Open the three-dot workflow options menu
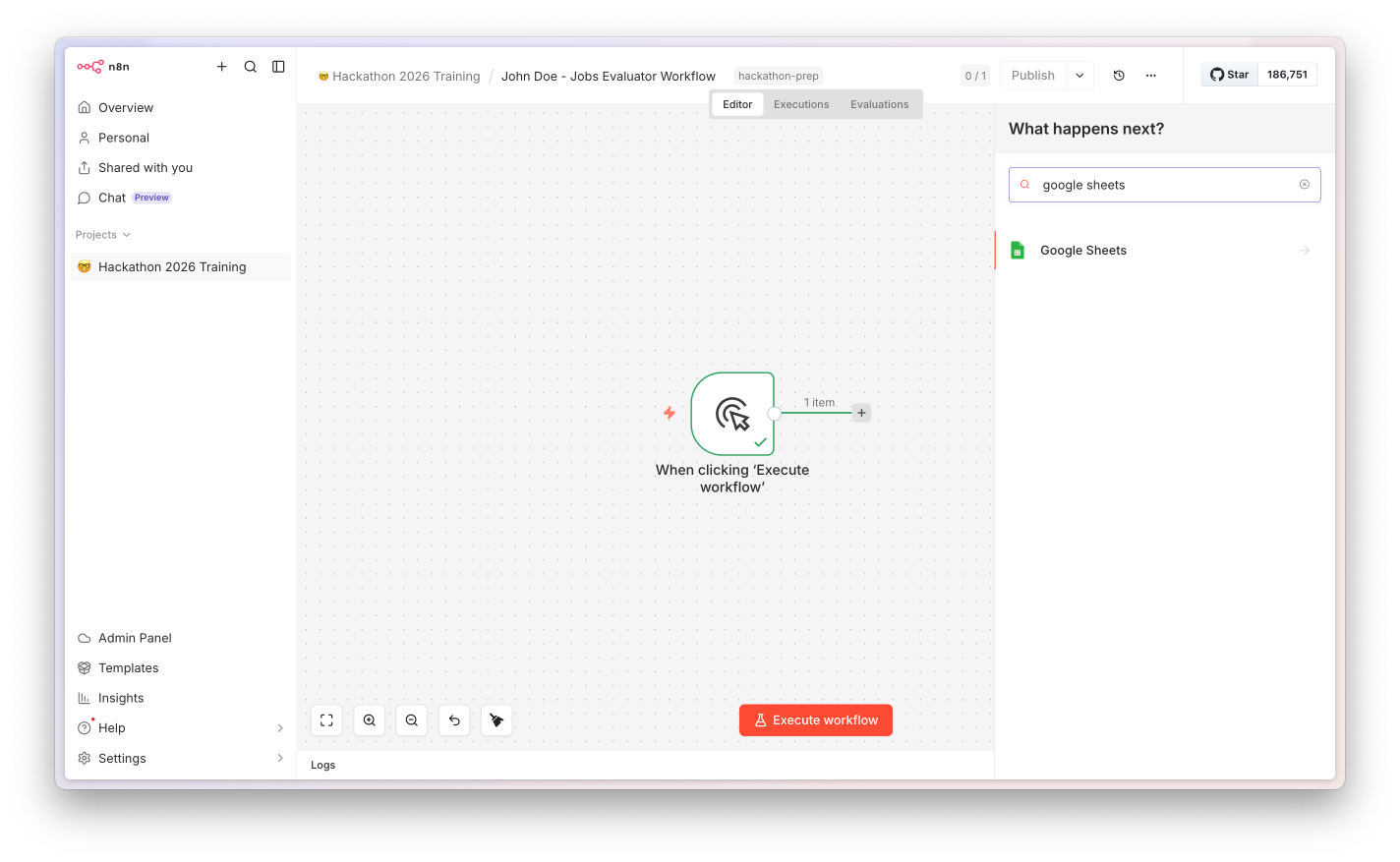This screenshot has width=1400, height=862. click(1151, 76)
